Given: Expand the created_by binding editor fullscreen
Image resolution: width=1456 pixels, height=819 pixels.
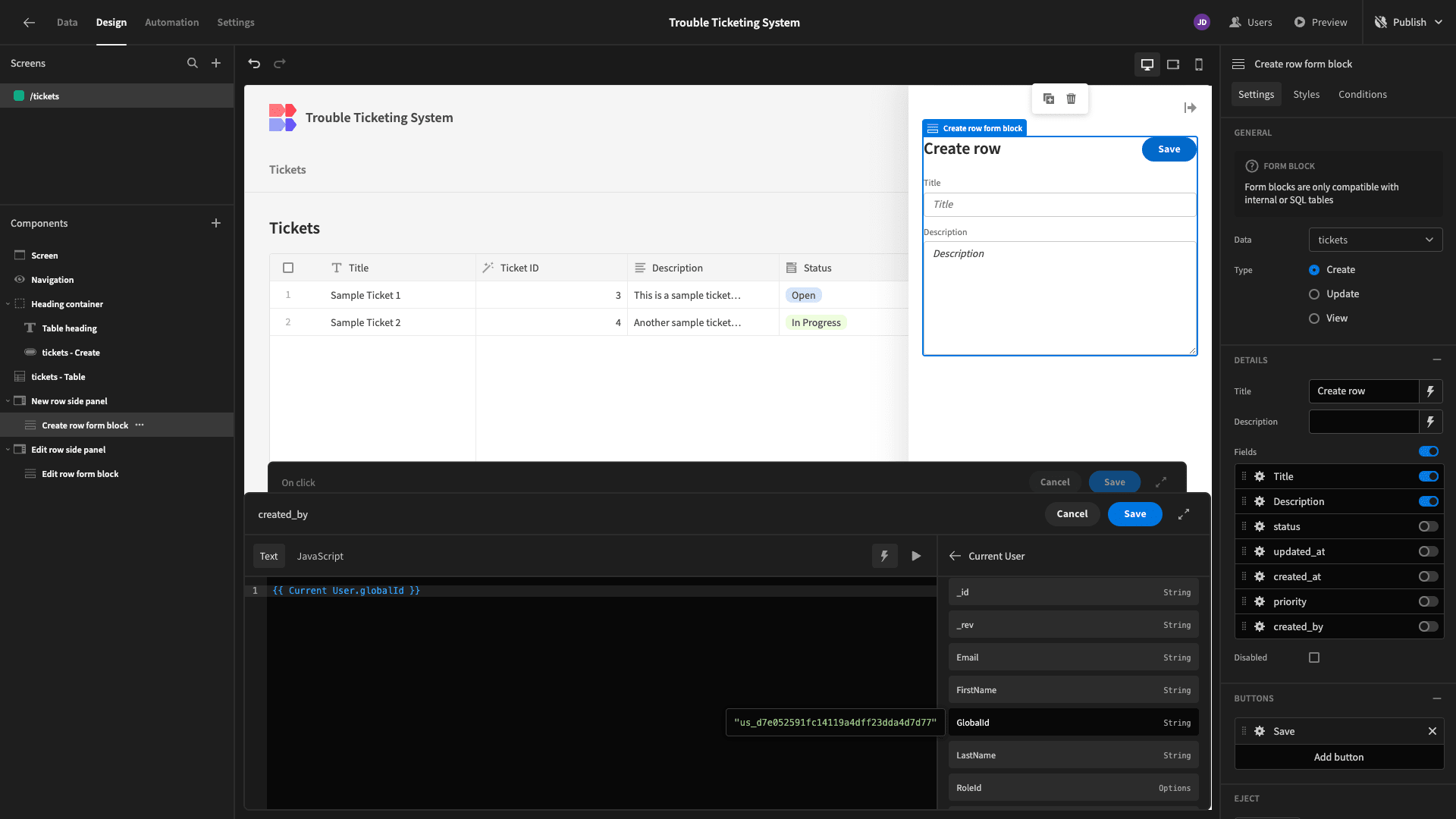Looking at the screenshot, I should [x=1184, y=514].
